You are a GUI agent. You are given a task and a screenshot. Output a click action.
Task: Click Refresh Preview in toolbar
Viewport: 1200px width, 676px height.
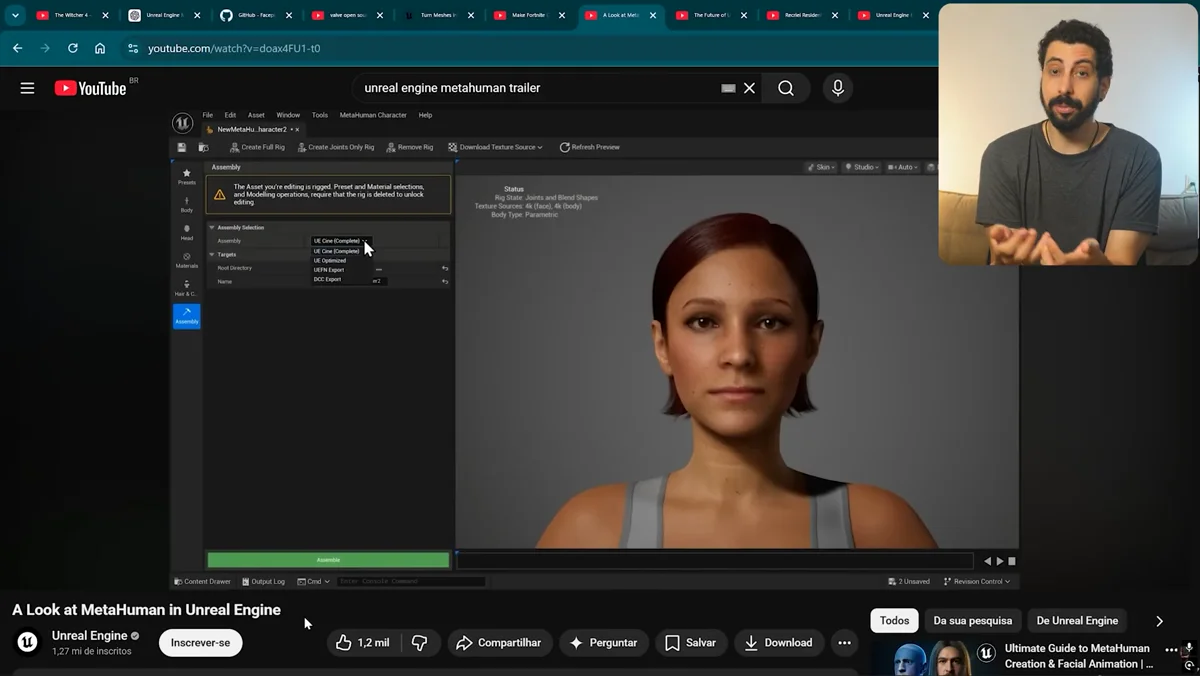coord(590,147)
